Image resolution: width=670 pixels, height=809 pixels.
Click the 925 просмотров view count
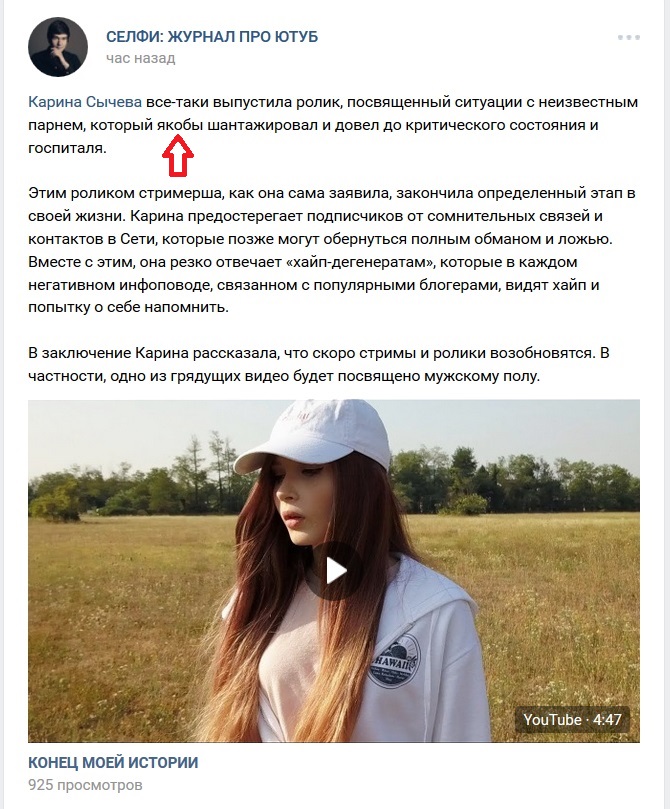click(85, 785)
